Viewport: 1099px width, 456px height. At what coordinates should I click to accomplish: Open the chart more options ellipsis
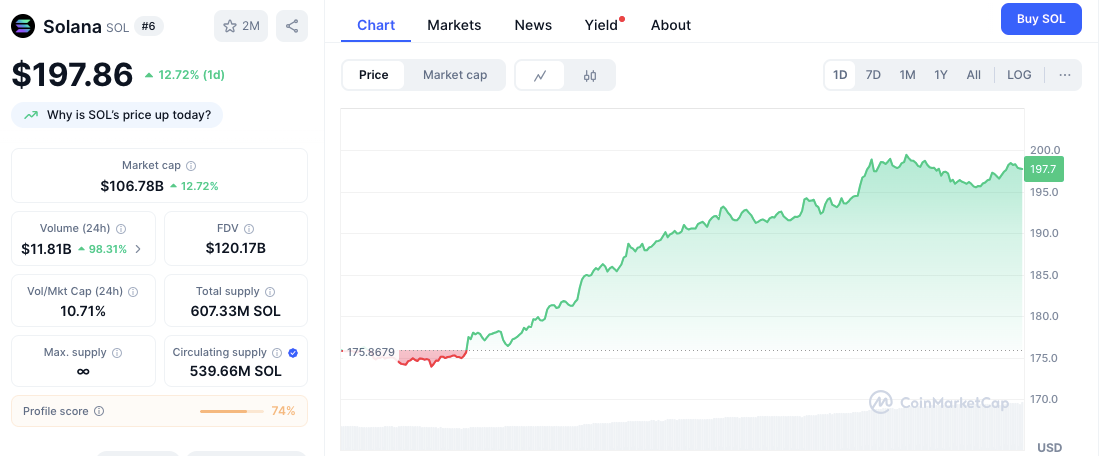tap(1065, 75)
